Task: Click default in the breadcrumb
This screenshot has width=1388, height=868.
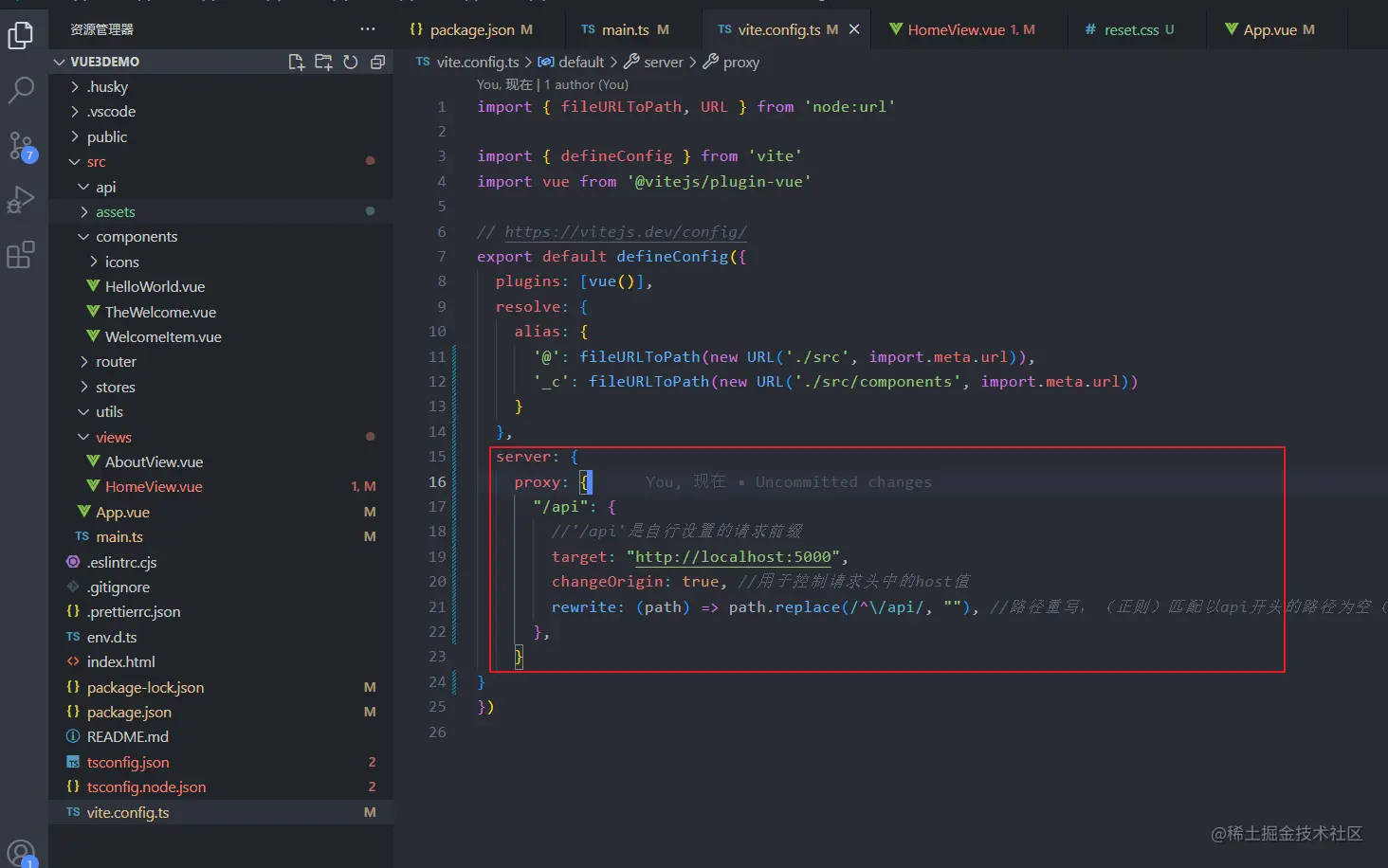Action: (x=580, y=62)
